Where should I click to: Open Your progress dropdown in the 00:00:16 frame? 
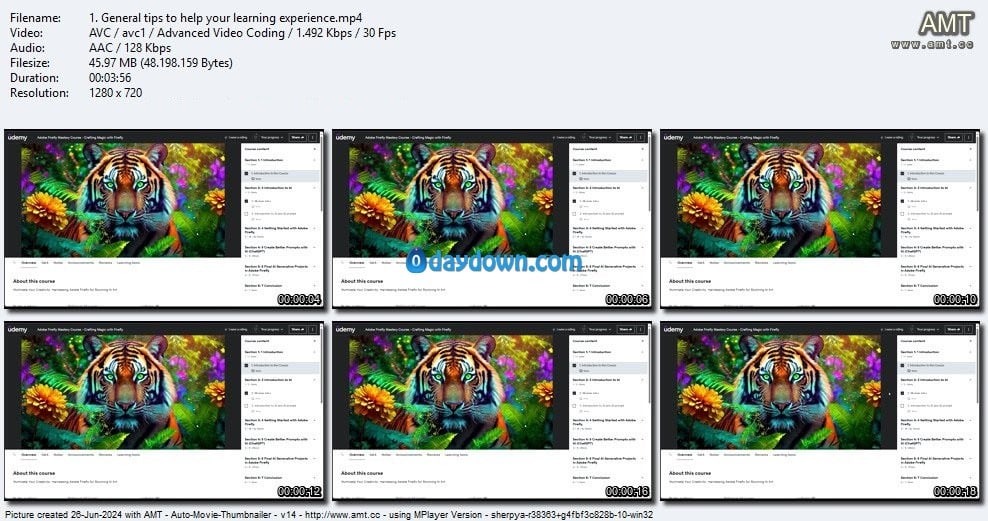click(x=599, y=329)
